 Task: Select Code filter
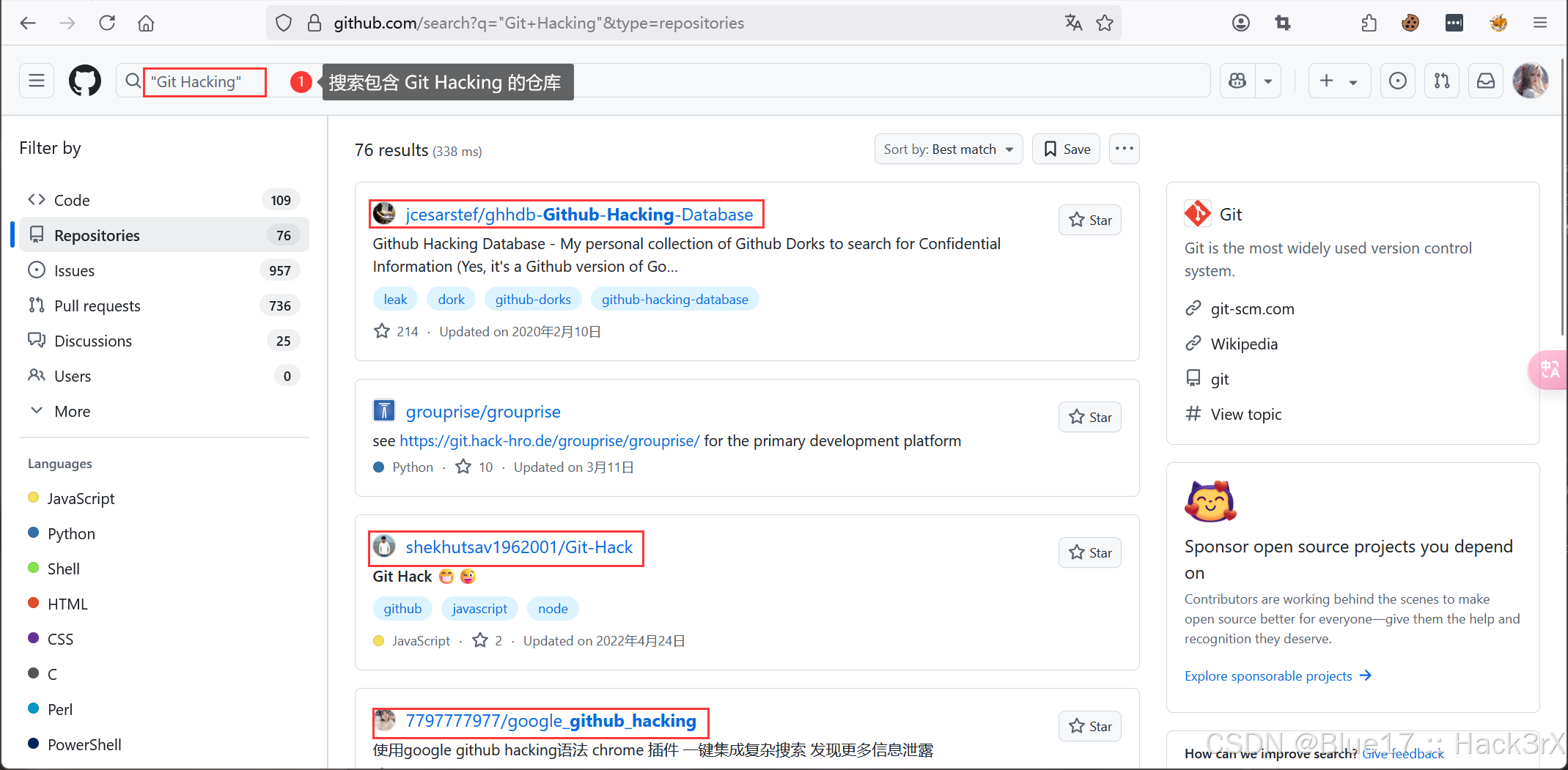pyautogui.click(x=164, y=200)
